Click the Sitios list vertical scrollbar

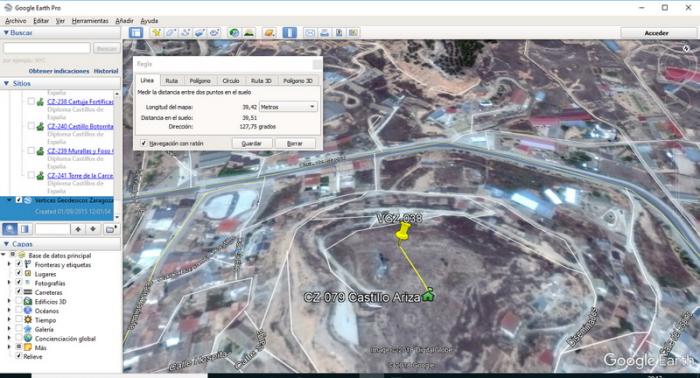point(117,155)
